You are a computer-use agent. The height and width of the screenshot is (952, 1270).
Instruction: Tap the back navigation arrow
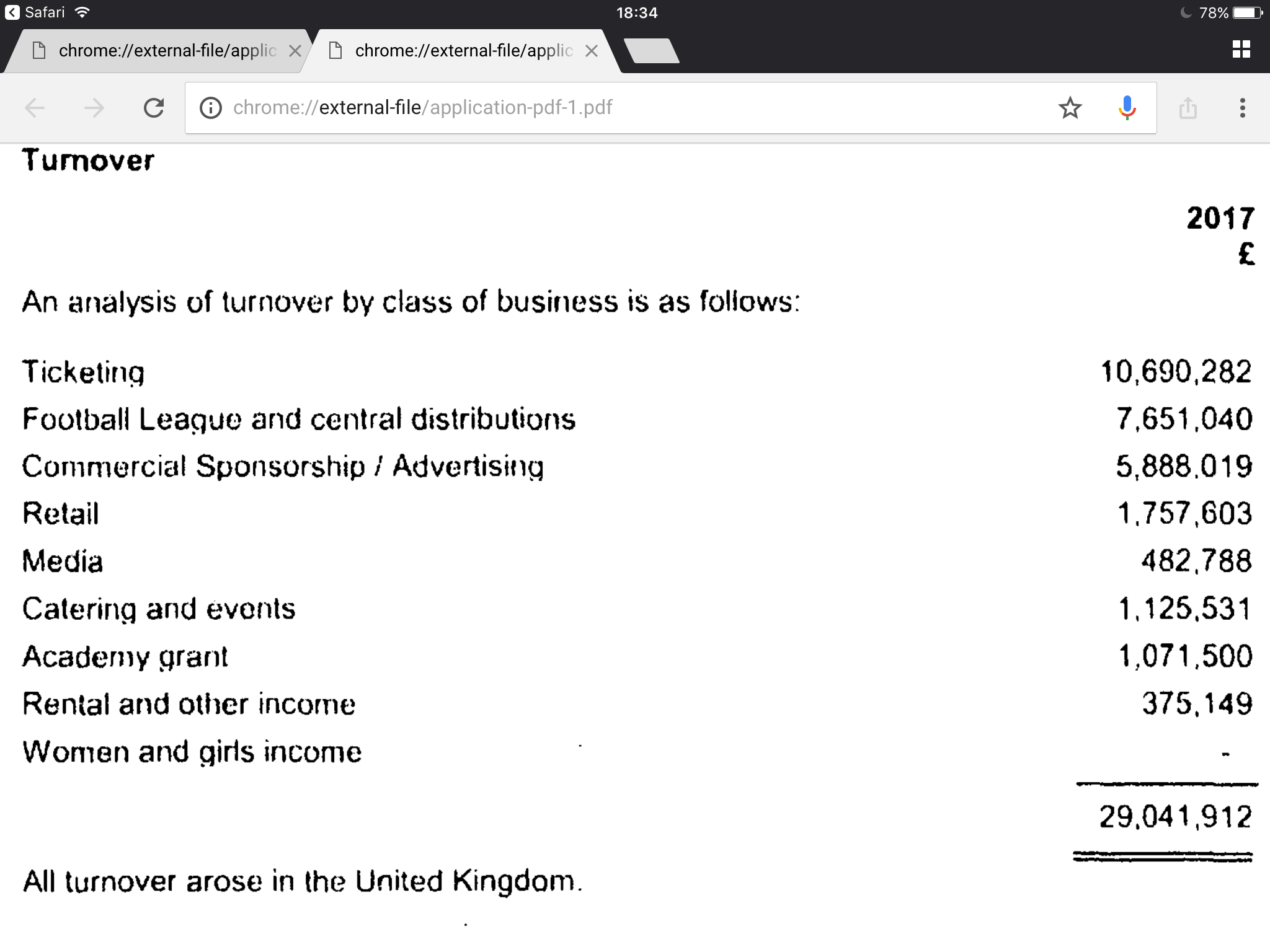point(35,108)
